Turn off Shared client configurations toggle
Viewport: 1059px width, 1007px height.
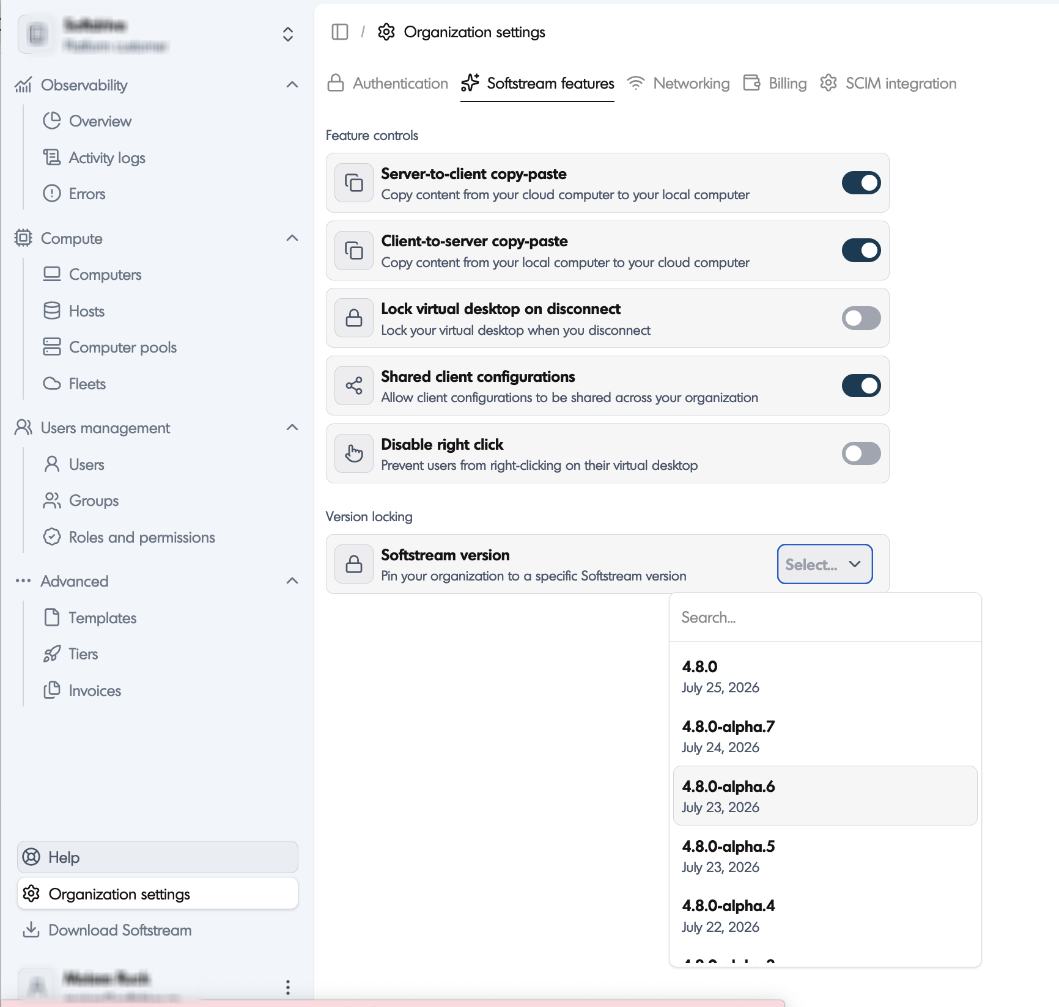coord(861,386)
